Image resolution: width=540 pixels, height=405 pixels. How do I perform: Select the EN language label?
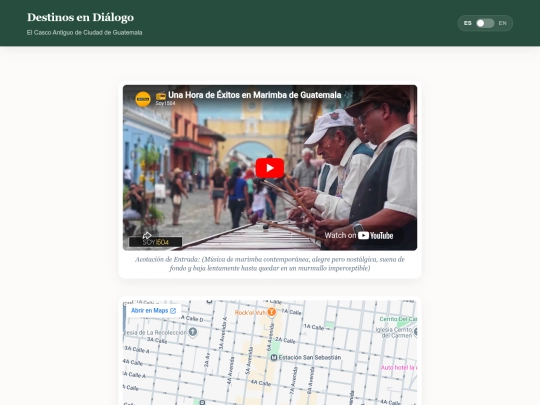coord(502,23)
